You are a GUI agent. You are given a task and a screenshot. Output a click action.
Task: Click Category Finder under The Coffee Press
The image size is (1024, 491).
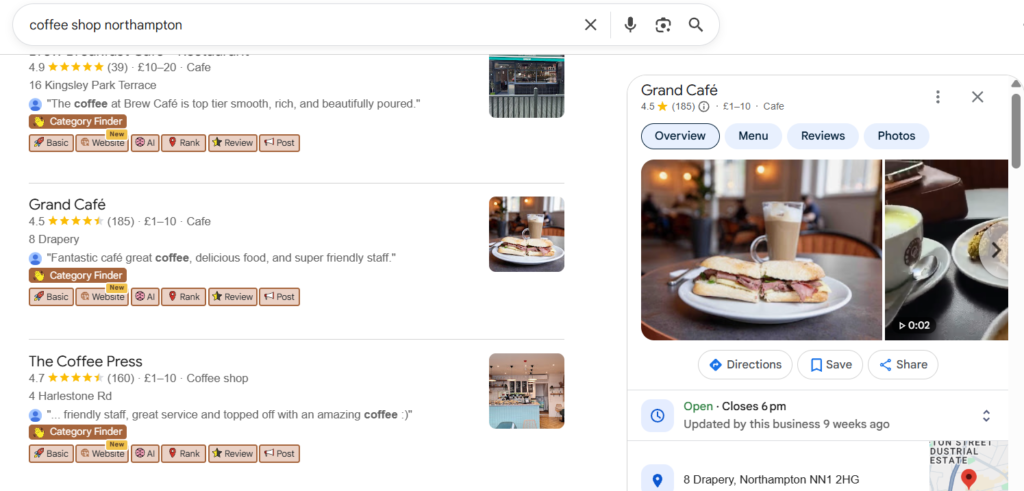(78, 432)
